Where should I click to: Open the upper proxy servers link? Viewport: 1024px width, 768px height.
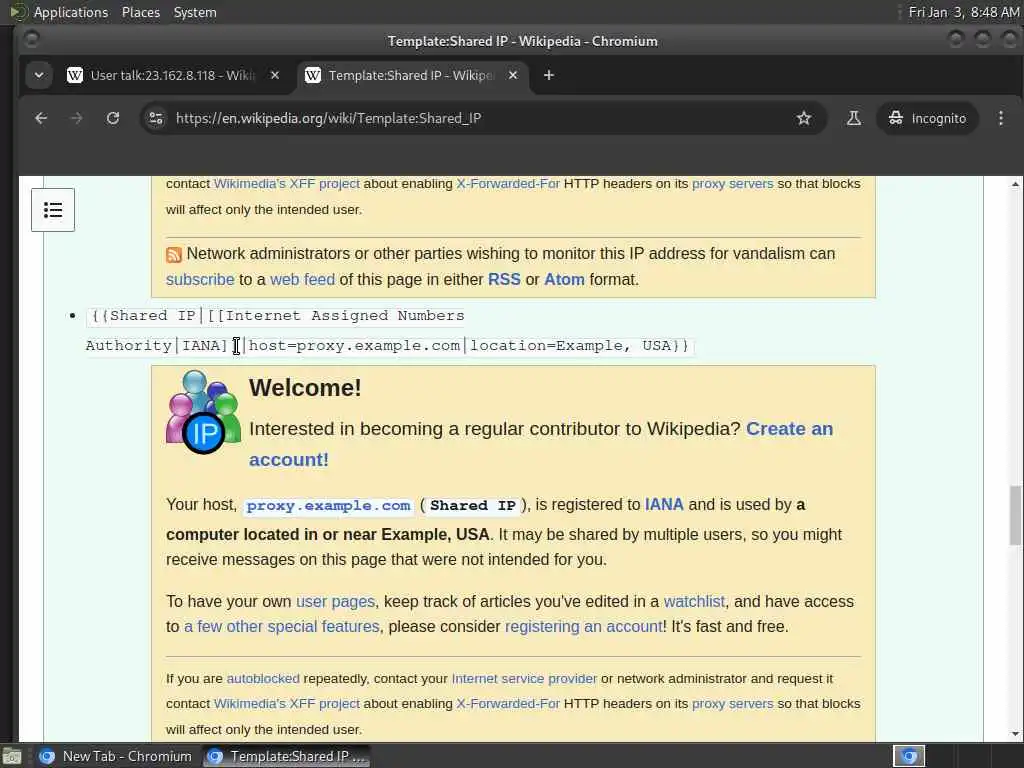[732, 184]
